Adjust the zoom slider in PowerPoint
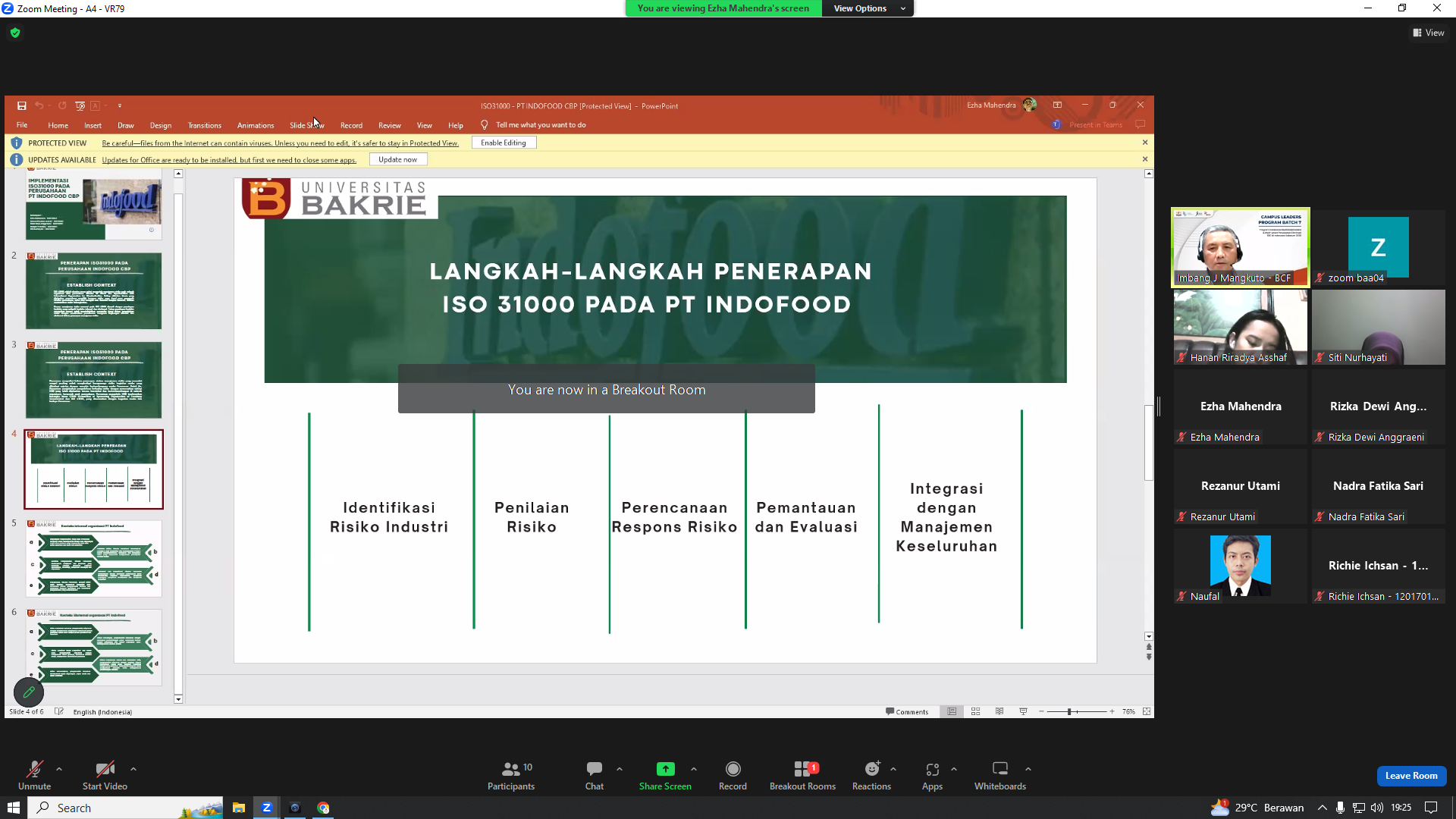The width and height of the screenshot is (1456, 819). click(x=1069, y=711)
